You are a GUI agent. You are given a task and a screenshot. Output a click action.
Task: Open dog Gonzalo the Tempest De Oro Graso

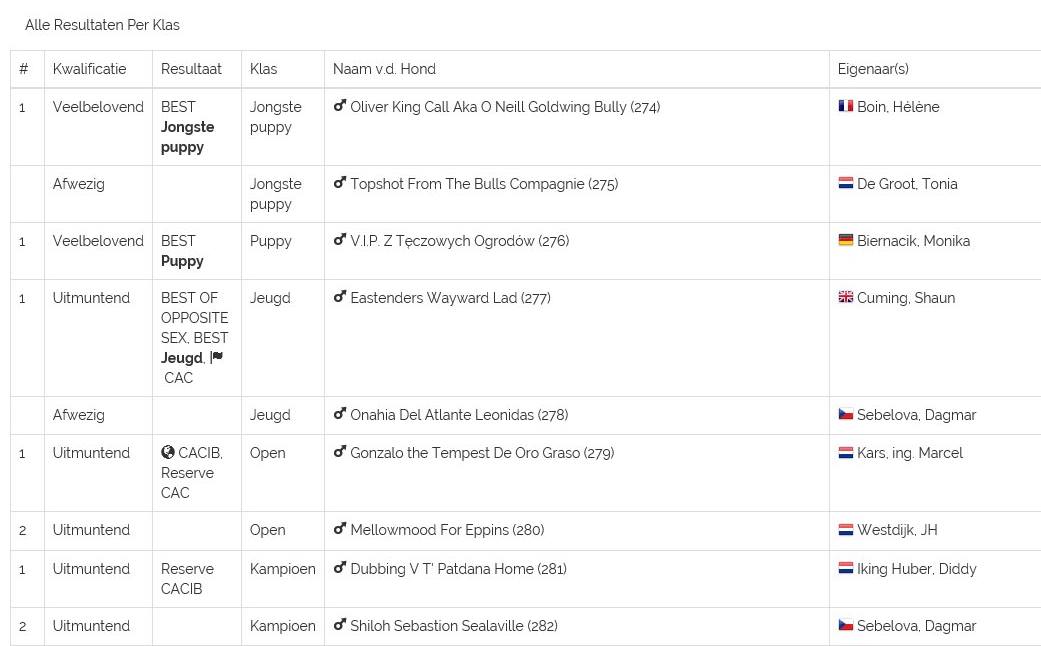(x=482, y=453)
